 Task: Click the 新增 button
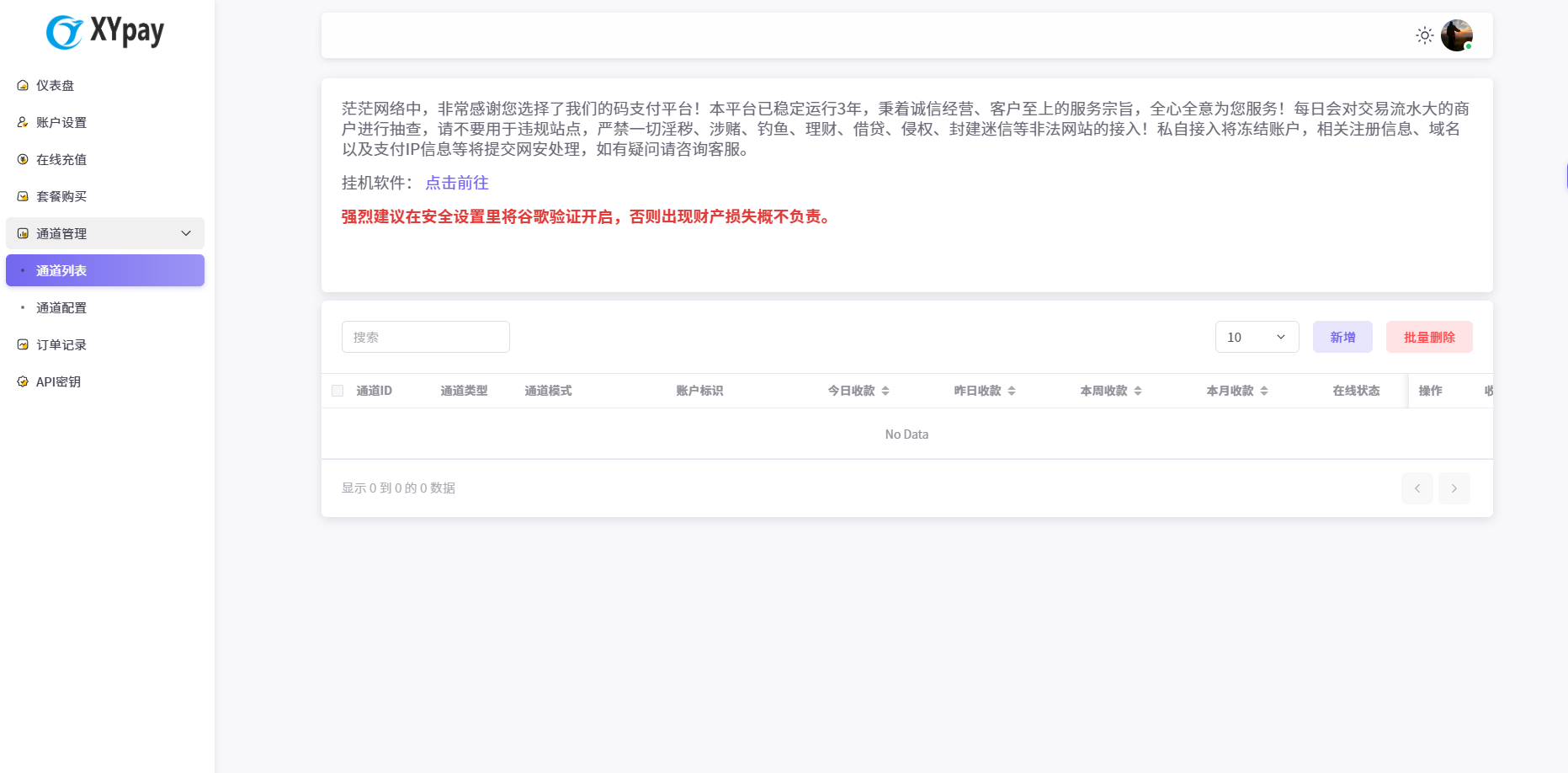coord(1342,337)
